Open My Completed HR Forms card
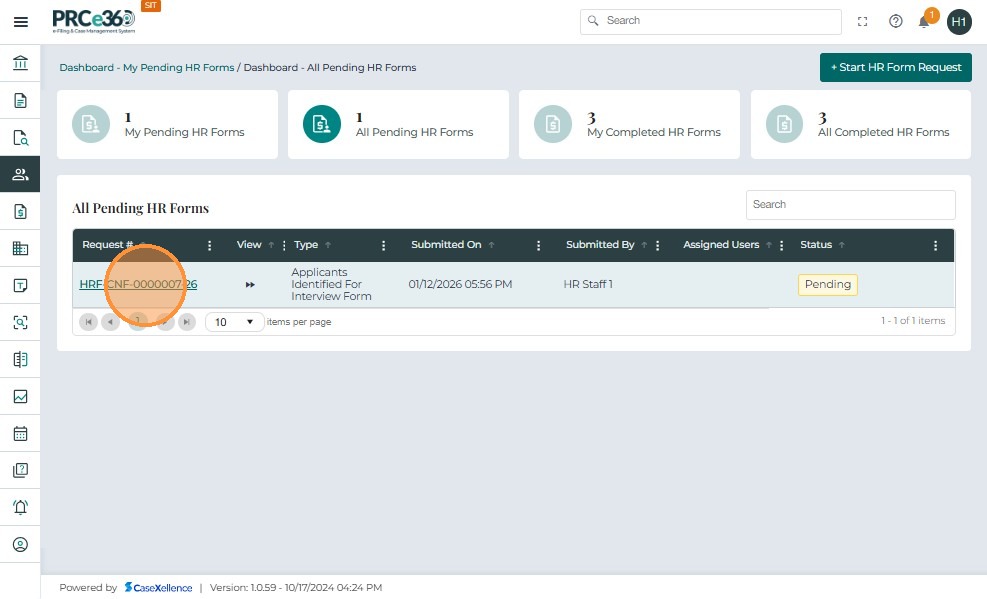Image resolution: width=987 pixels, height=599 pixels. click(629, 125)
